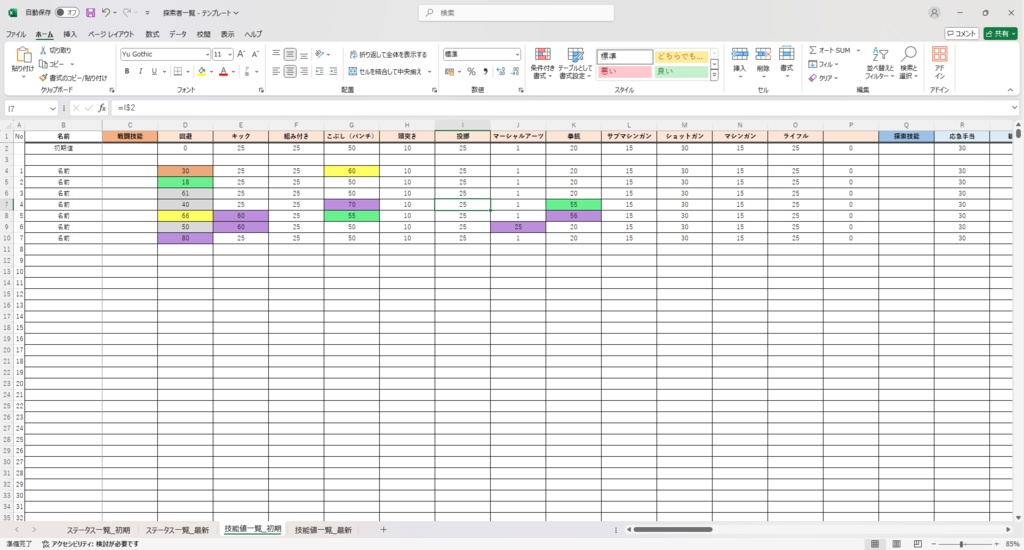
Task: Add a new sheet with the plus button
Action: coord(383,530)
